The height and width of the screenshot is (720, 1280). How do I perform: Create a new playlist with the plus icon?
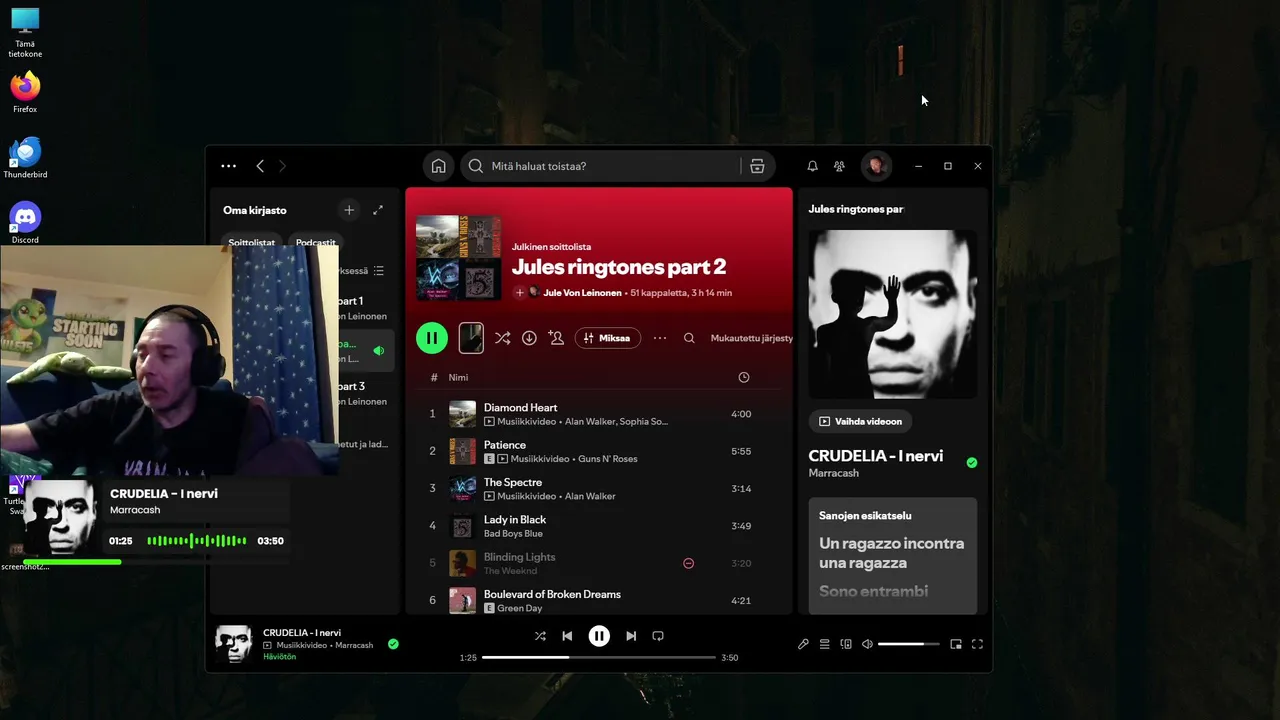click(x=349, y=210)
